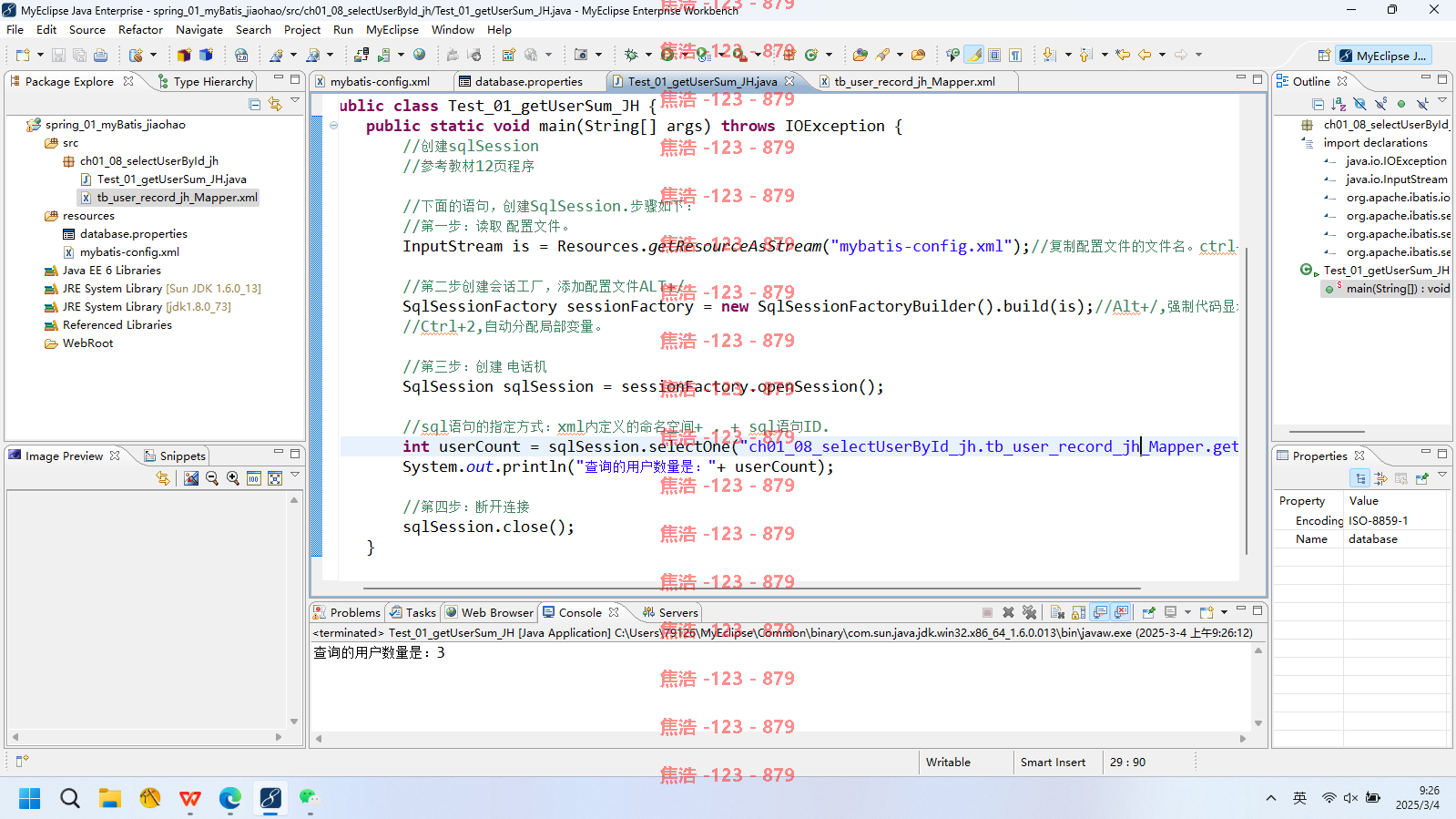Click Clear Console icon
This screenshot has height=819, width=1456.
tap(1057, 612)
